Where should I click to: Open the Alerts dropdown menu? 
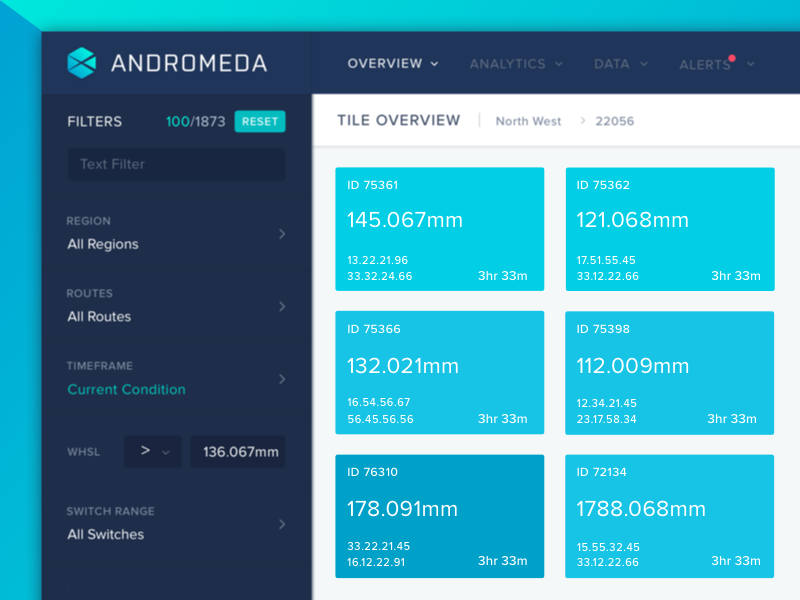click(716, 65)
